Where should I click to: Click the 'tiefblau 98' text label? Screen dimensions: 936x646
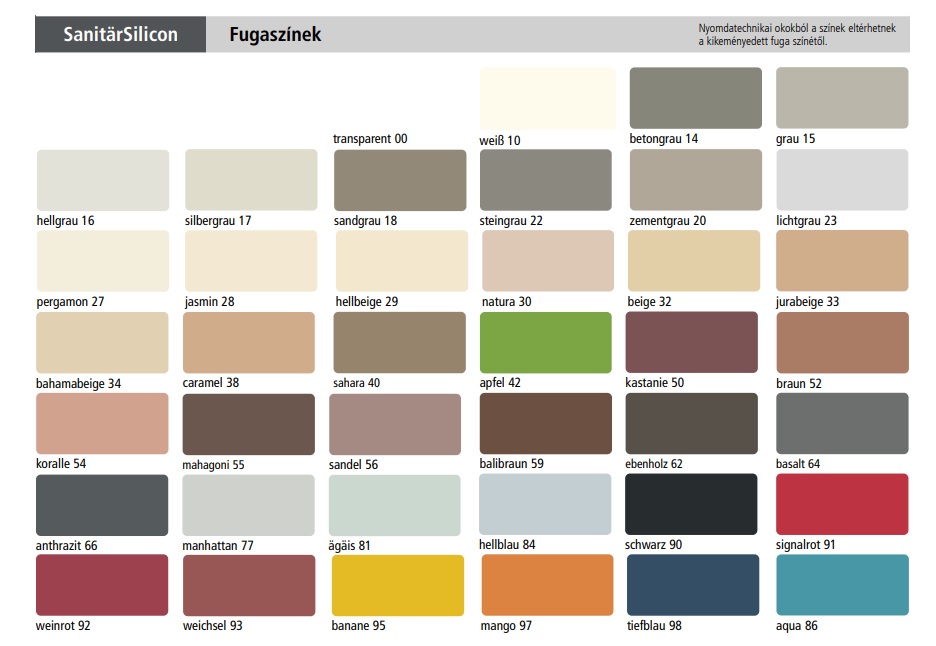coord(654,626)
